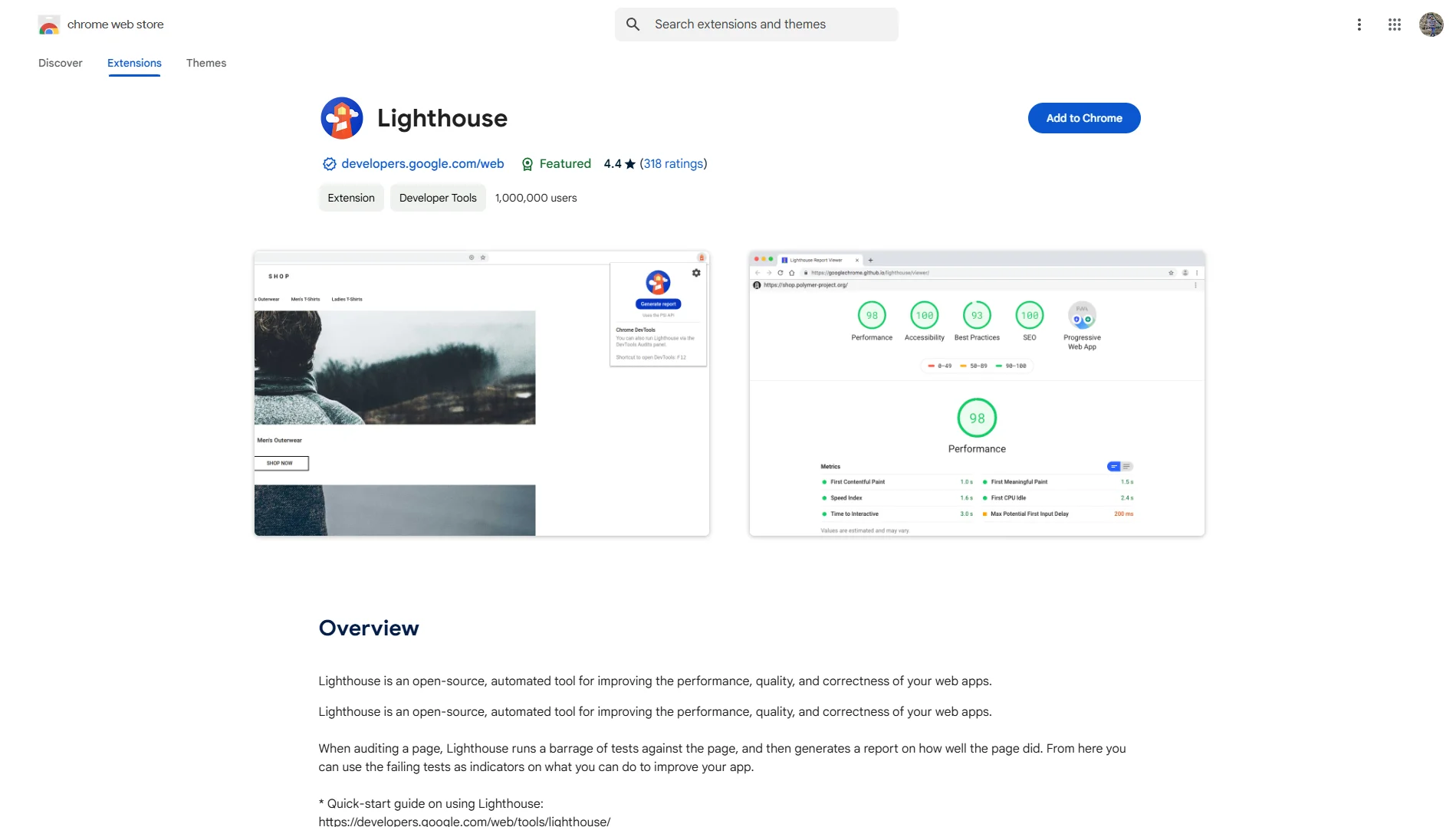View the 318 ratings
The width and height of the screenshot is (1456, 827).
(x=672, y=163)
